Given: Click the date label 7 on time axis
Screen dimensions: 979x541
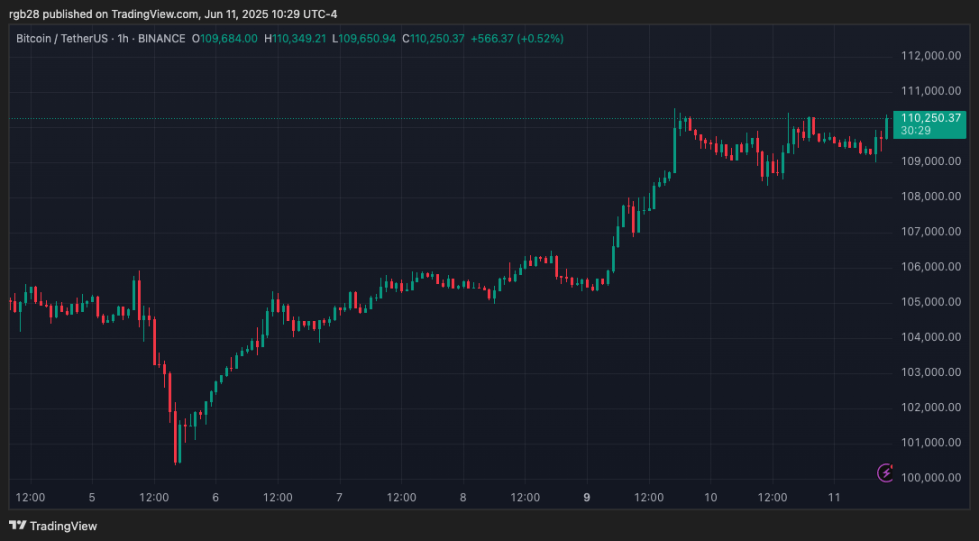Looking at the screenshot, I should (x=340, y=497).
